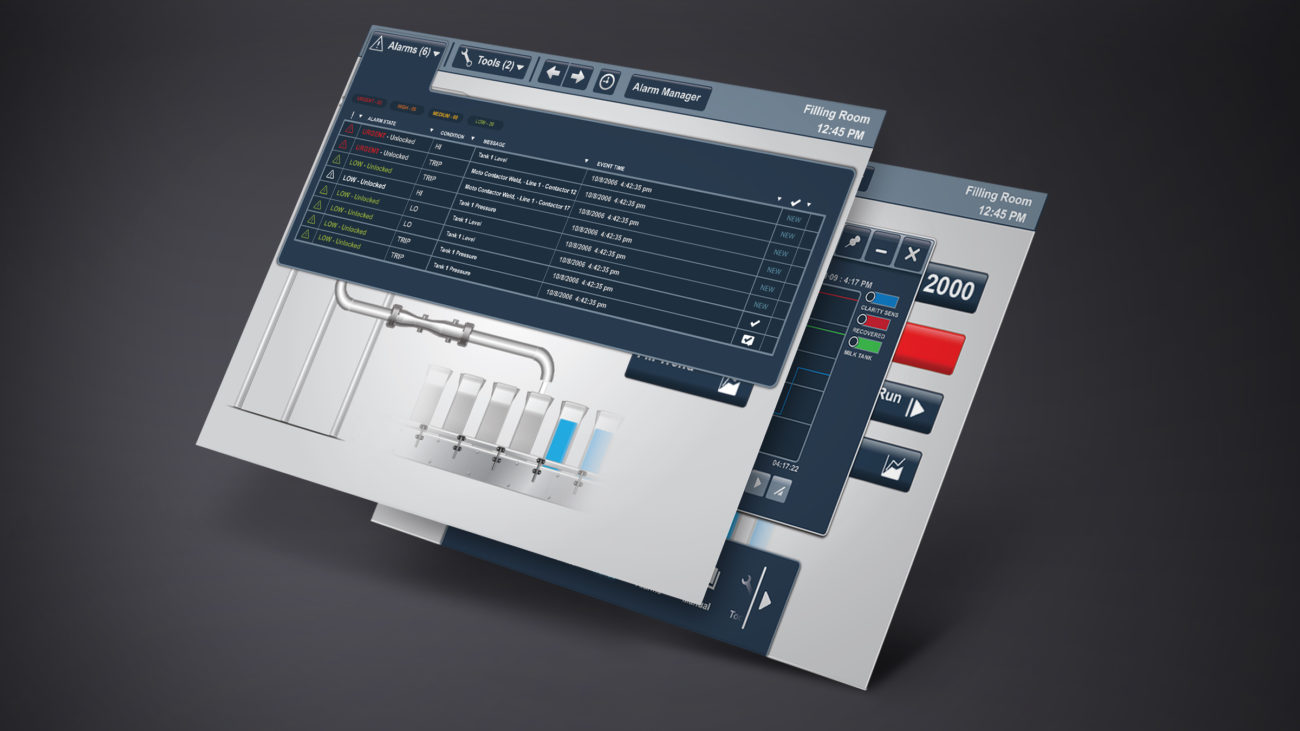Click the pen annotation icon below the trend chart
The image size is (1300, 731).
pyautogui.click(x=779, y=491)
